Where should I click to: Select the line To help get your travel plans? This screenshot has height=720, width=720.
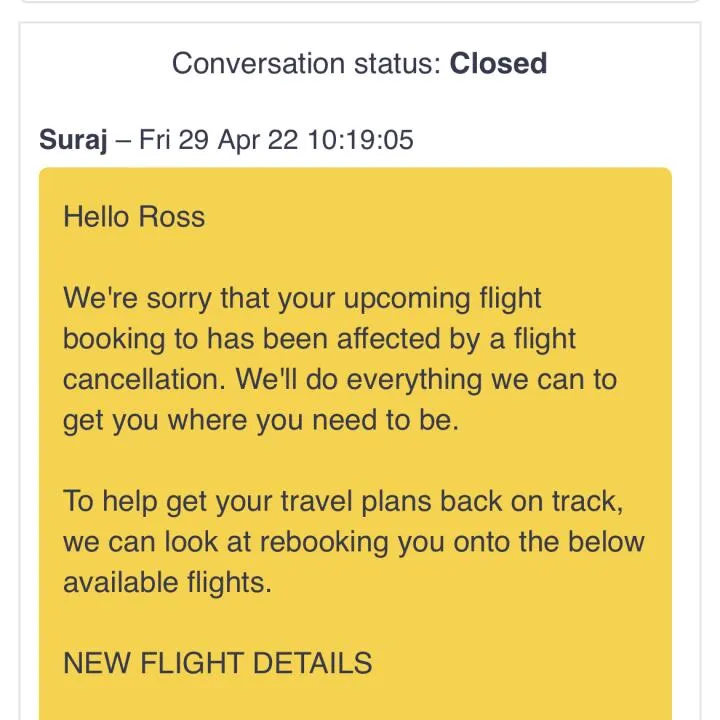point(343,501)
